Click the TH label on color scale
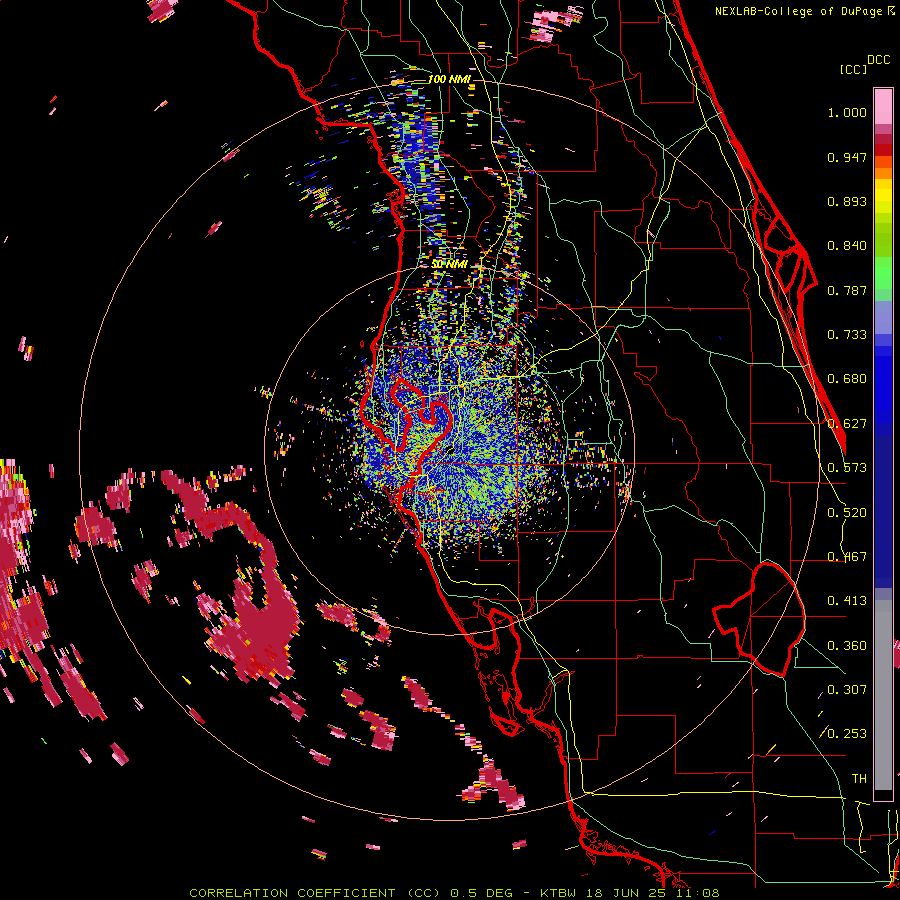 859,779
